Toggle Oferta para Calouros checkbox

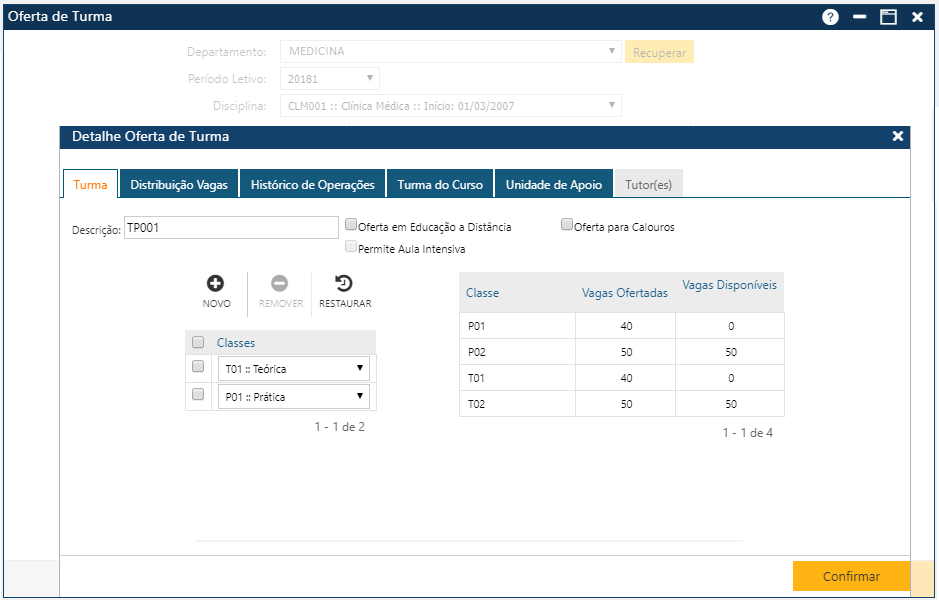[567, 225]
